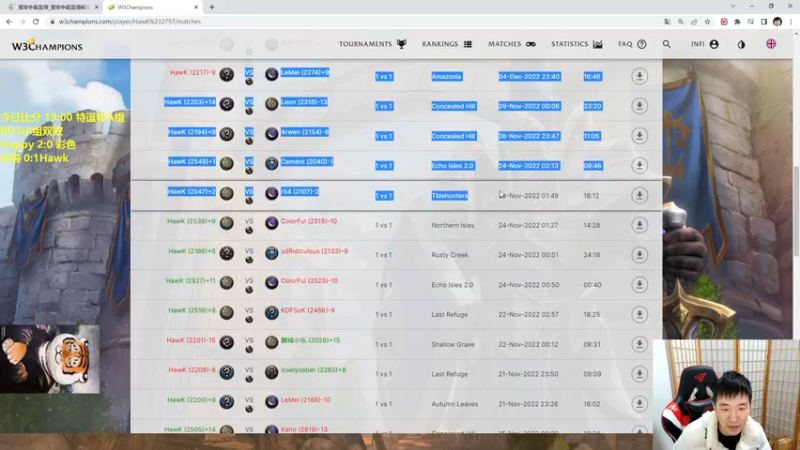This screenshot has height=450, width=800.
Task: Click the FAQ question mark icon
Action: 642,44
